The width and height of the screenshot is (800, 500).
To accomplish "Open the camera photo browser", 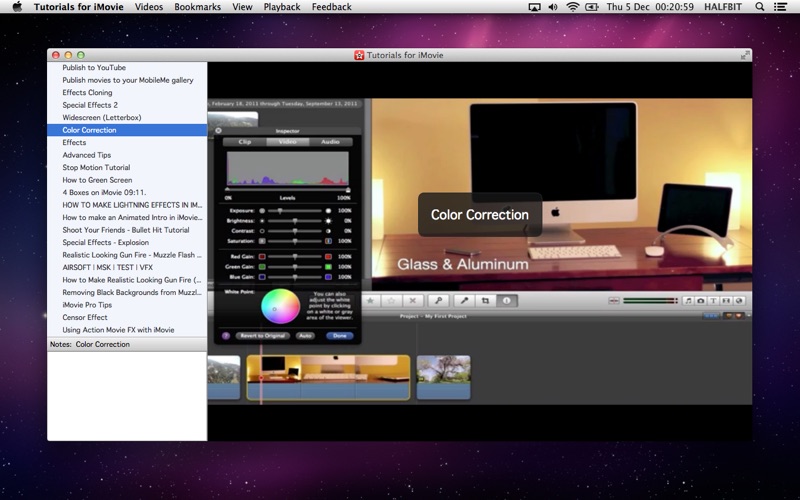I will [x=701, y=301].
